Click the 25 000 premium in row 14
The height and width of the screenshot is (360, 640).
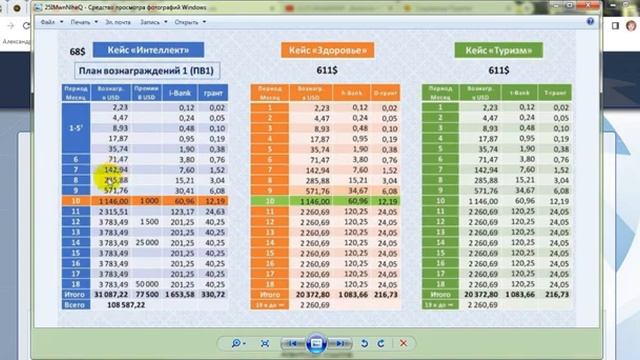[147, 242]
